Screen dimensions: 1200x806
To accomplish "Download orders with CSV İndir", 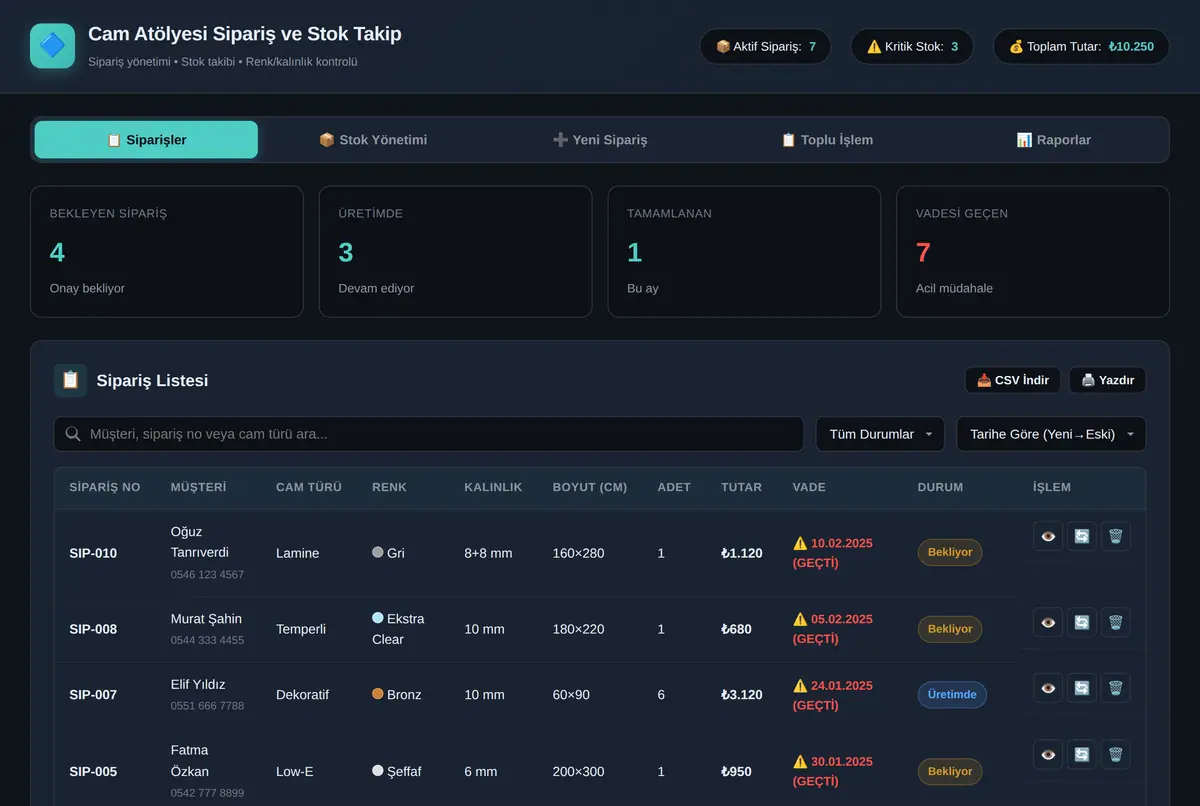I will [1013, 380].
